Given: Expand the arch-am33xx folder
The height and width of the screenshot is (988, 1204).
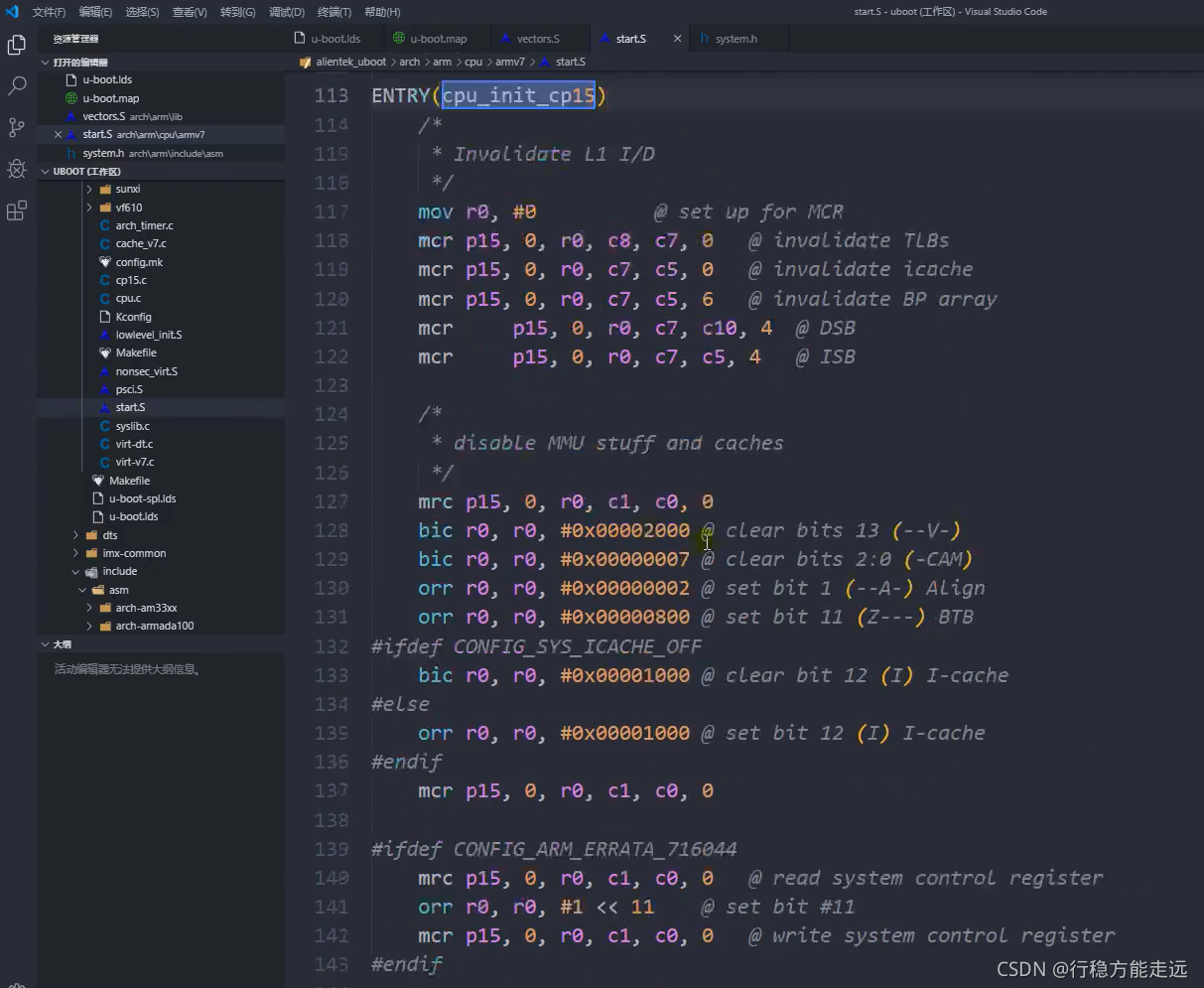Looking at the screenshot, I should (x=146, y=608).
